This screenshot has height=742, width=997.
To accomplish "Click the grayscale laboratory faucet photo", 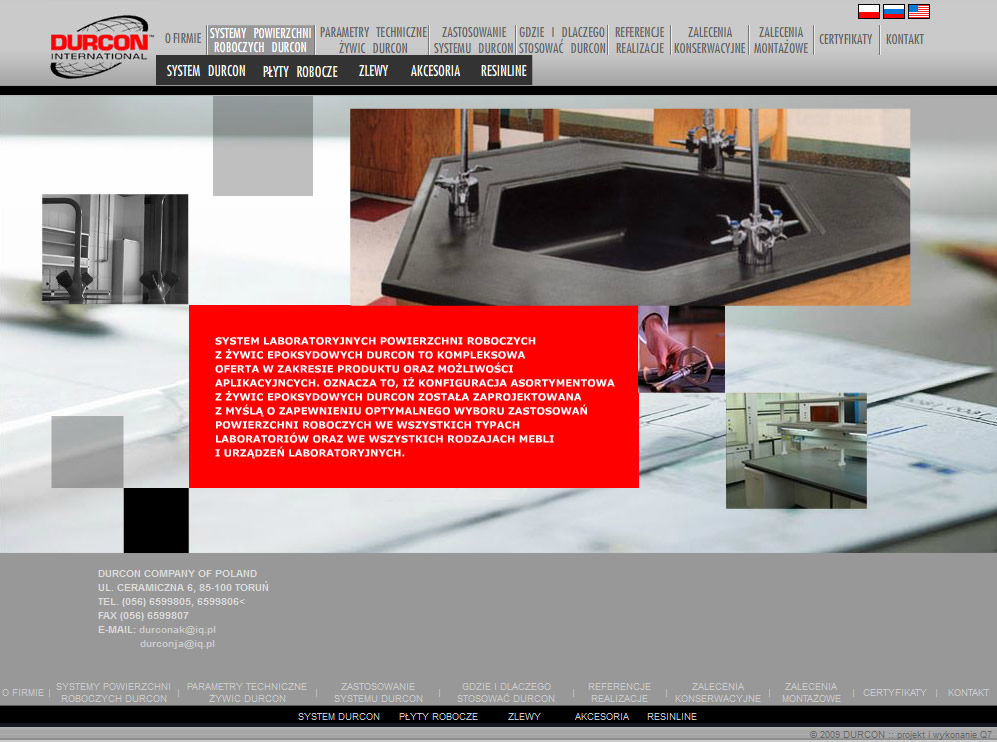I will [x=115, y=249].
